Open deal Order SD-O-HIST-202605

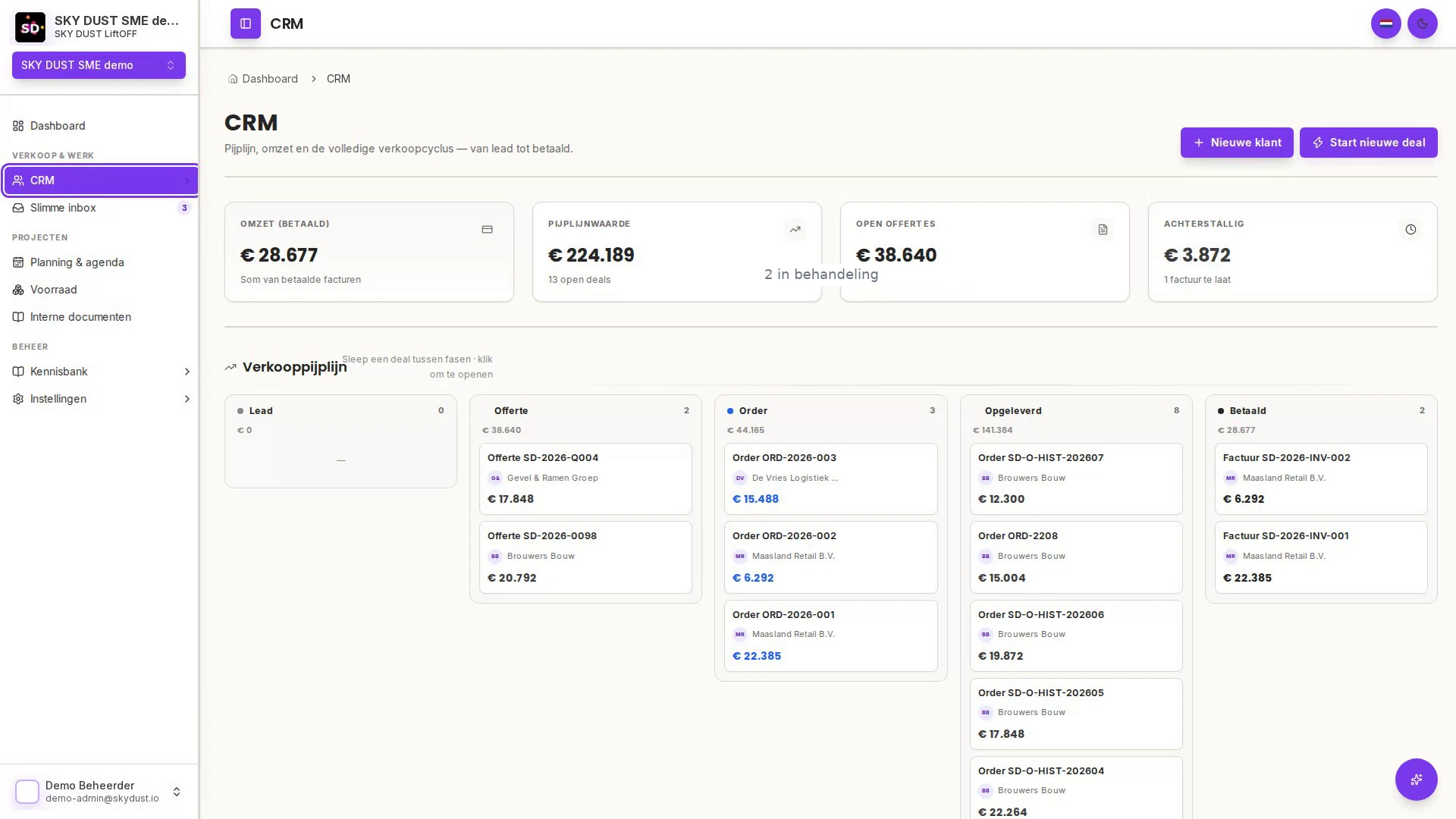click(x=1076, y=714)
